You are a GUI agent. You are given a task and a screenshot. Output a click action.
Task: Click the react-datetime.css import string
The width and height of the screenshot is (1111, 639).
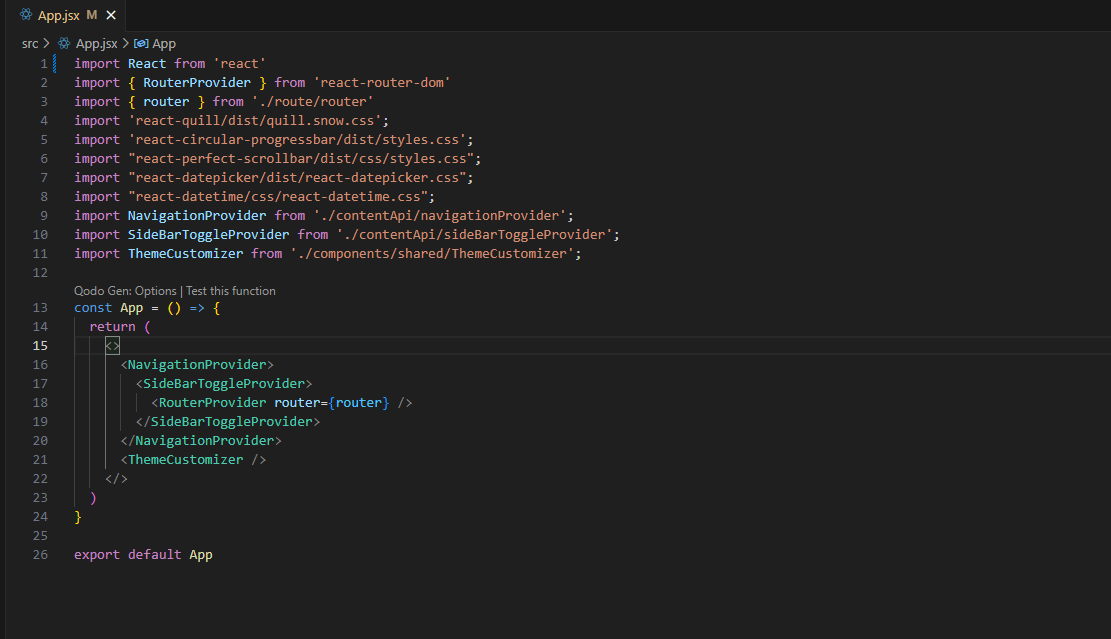point(278,197)
